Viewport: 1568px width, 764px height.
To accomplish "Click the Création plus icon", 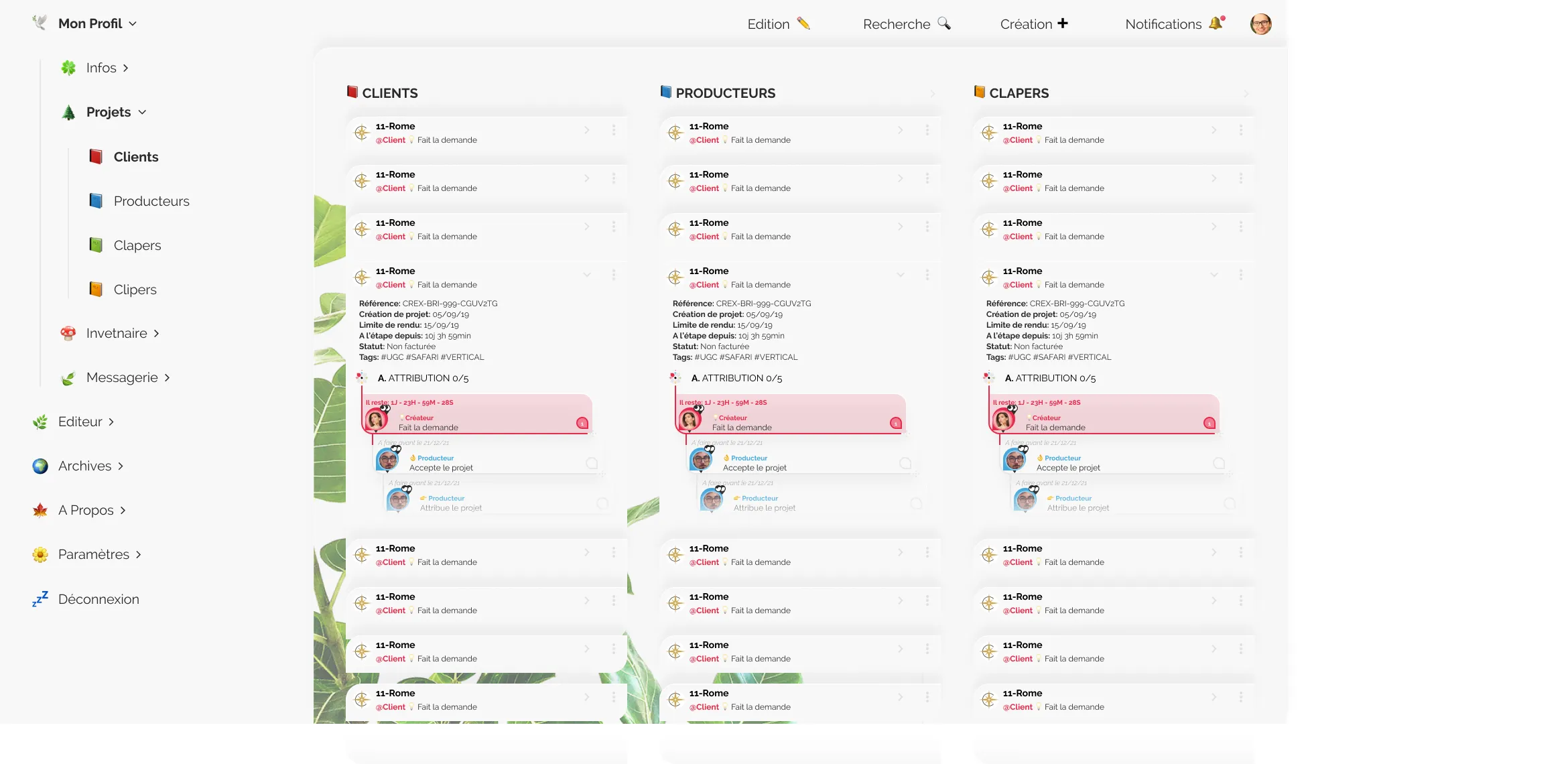I will [x=1063, y=23].
